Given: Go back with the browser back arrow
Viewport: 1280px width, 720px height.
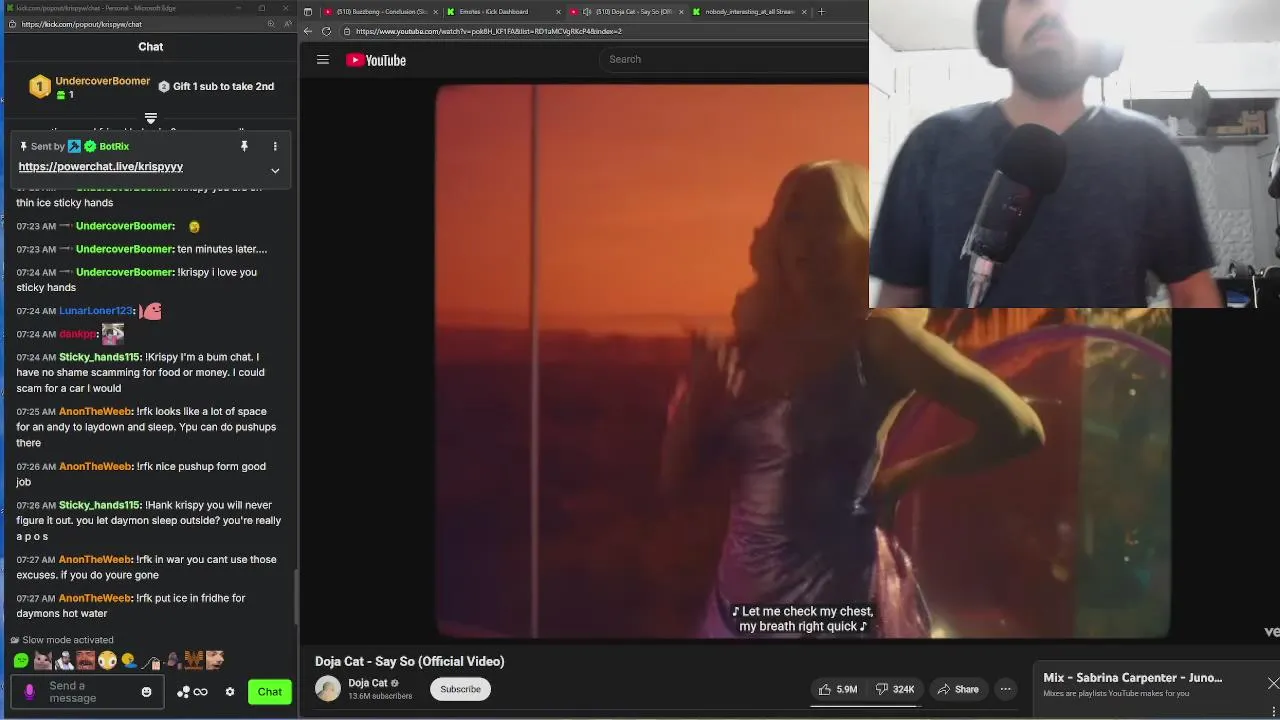Looking at the screenshot, I should coord(308,31).
